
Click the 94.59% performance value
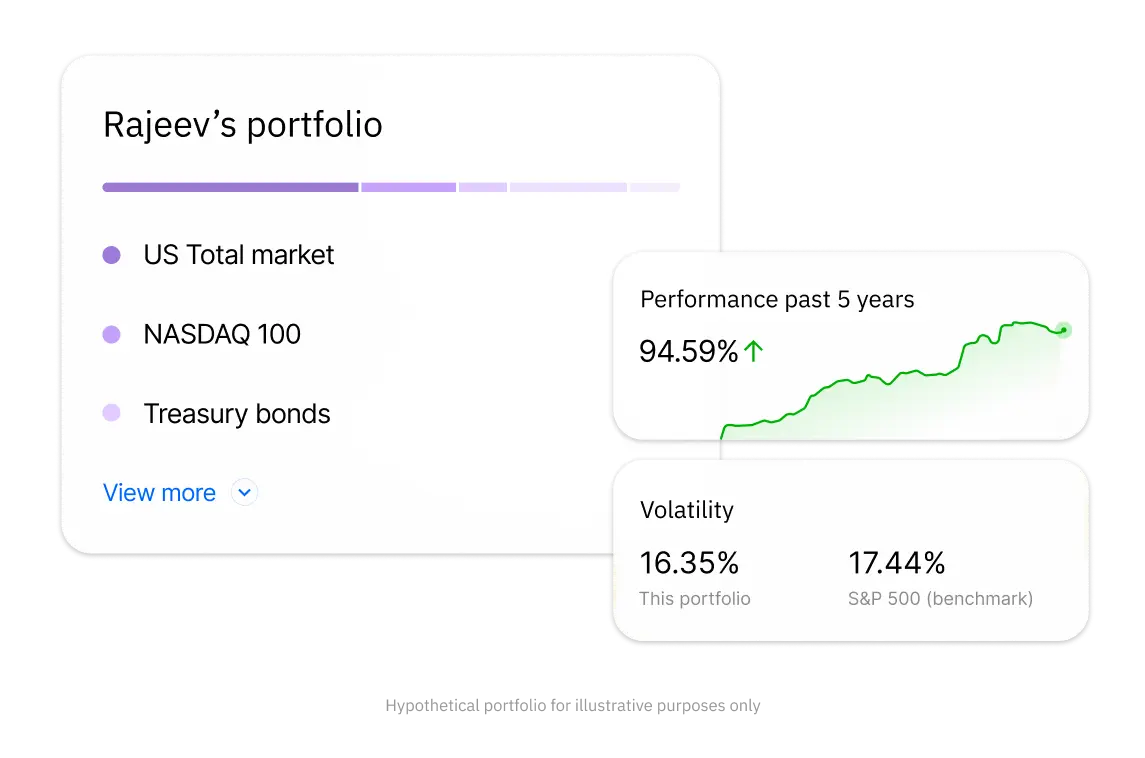point(688,352)
